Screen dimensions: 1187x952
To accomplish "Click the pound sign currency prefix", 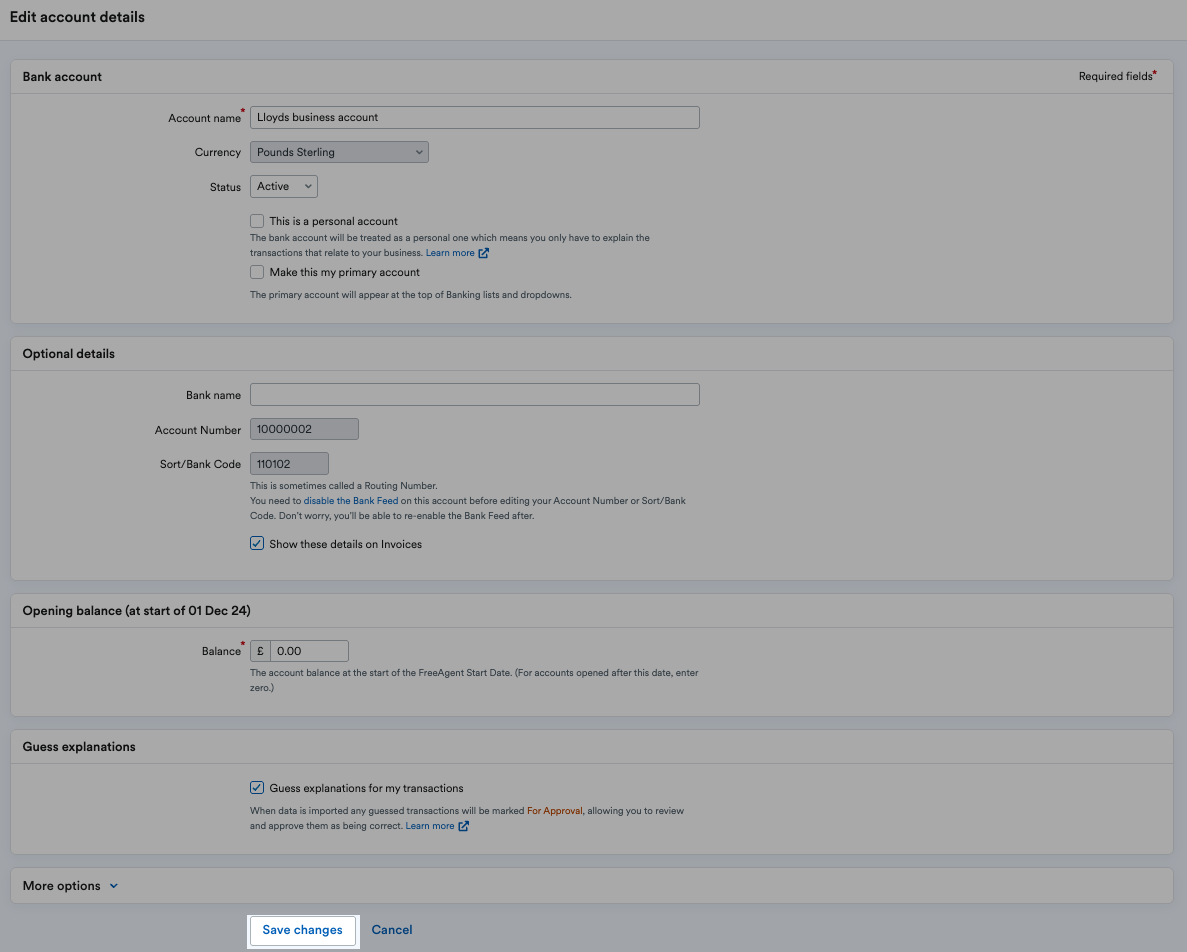I will click(x=260, y=651).
